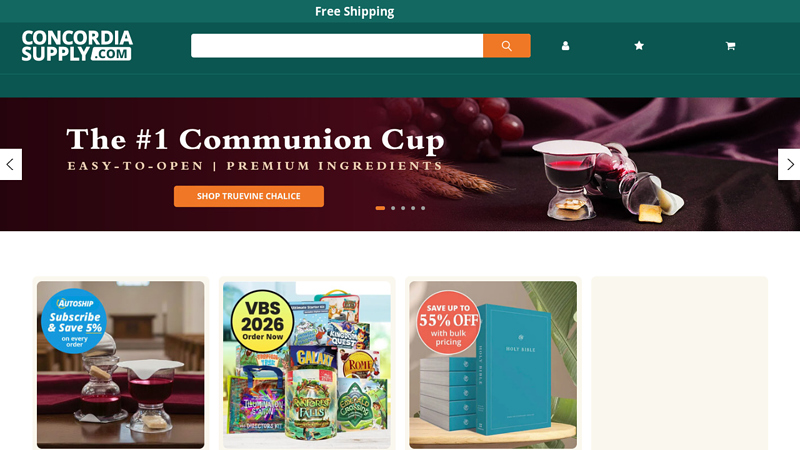Select the first carousel indicator dot

(380, 208)
